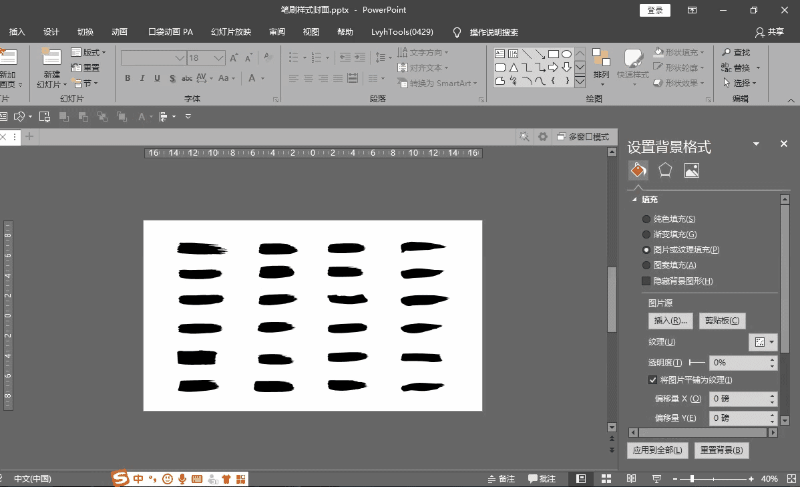Click the abc strikethrough icon
Screen dimensions: 800x487
click(187, 78)
